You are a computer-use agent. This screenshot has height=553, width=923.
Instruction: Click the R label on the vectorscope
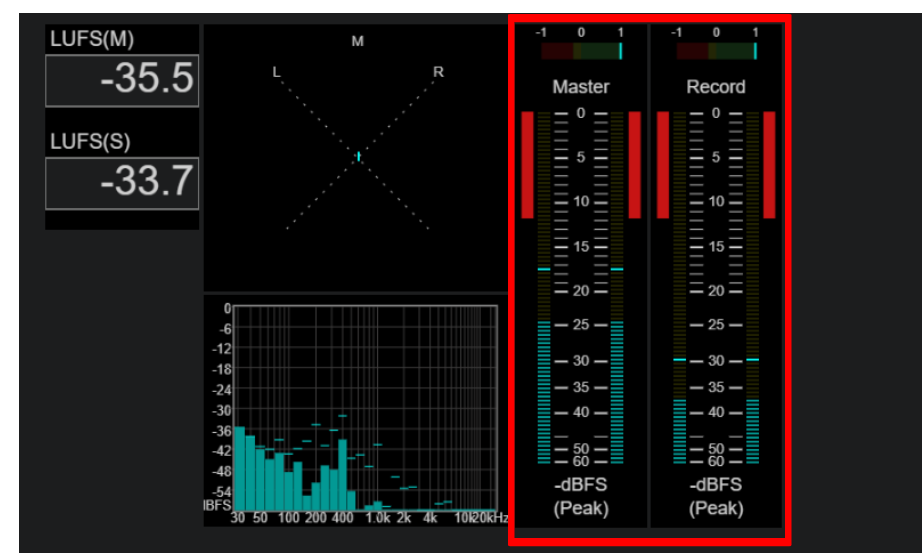438,72
